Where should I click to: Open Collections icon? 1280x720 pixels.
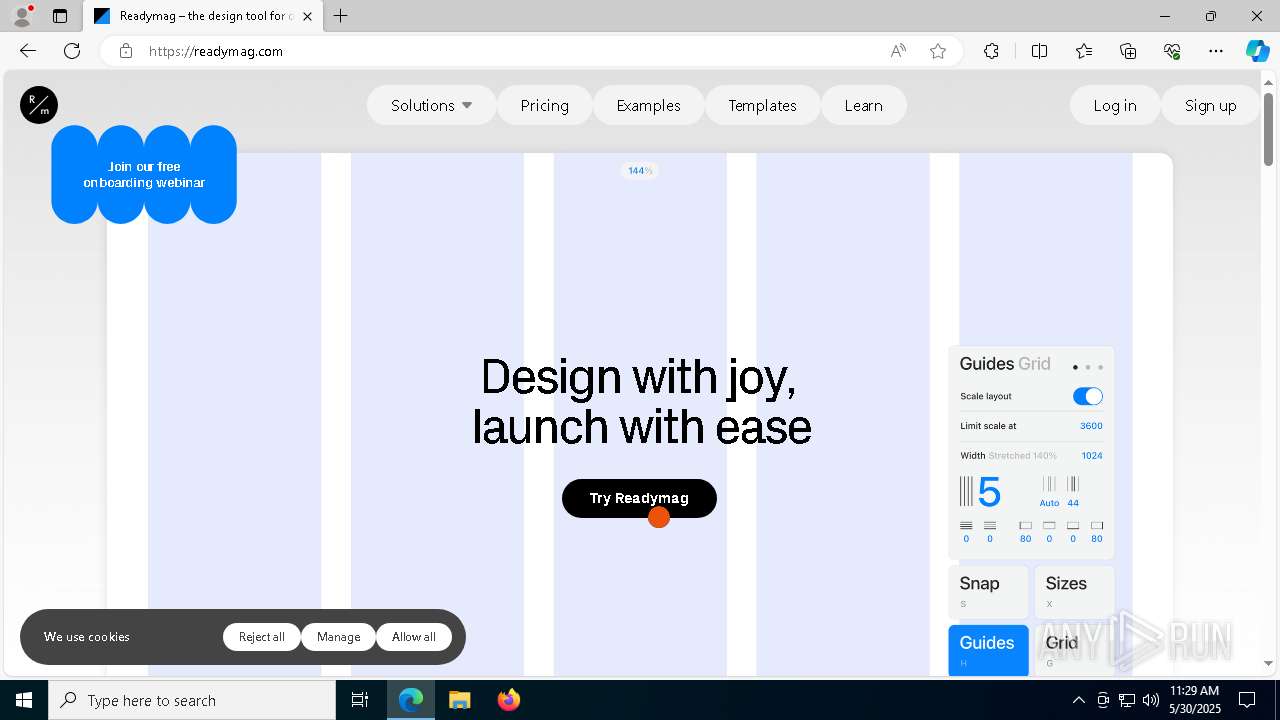tap(1128, 51)
